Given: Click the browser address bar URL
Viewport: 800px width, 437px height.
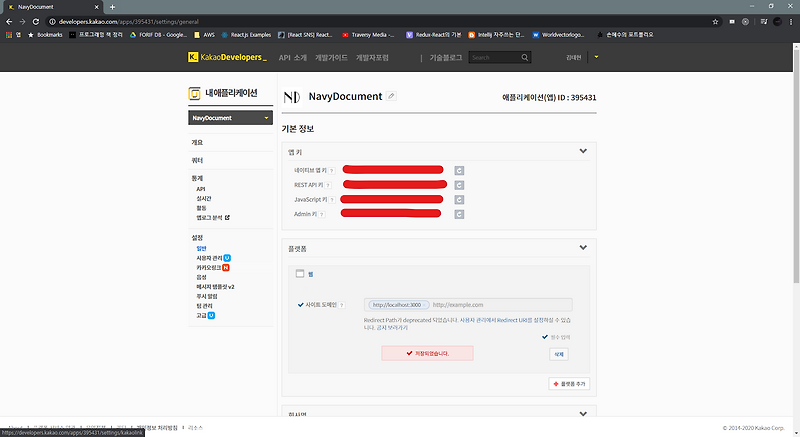Looking at the screenshot, I should tap(129, 21).
